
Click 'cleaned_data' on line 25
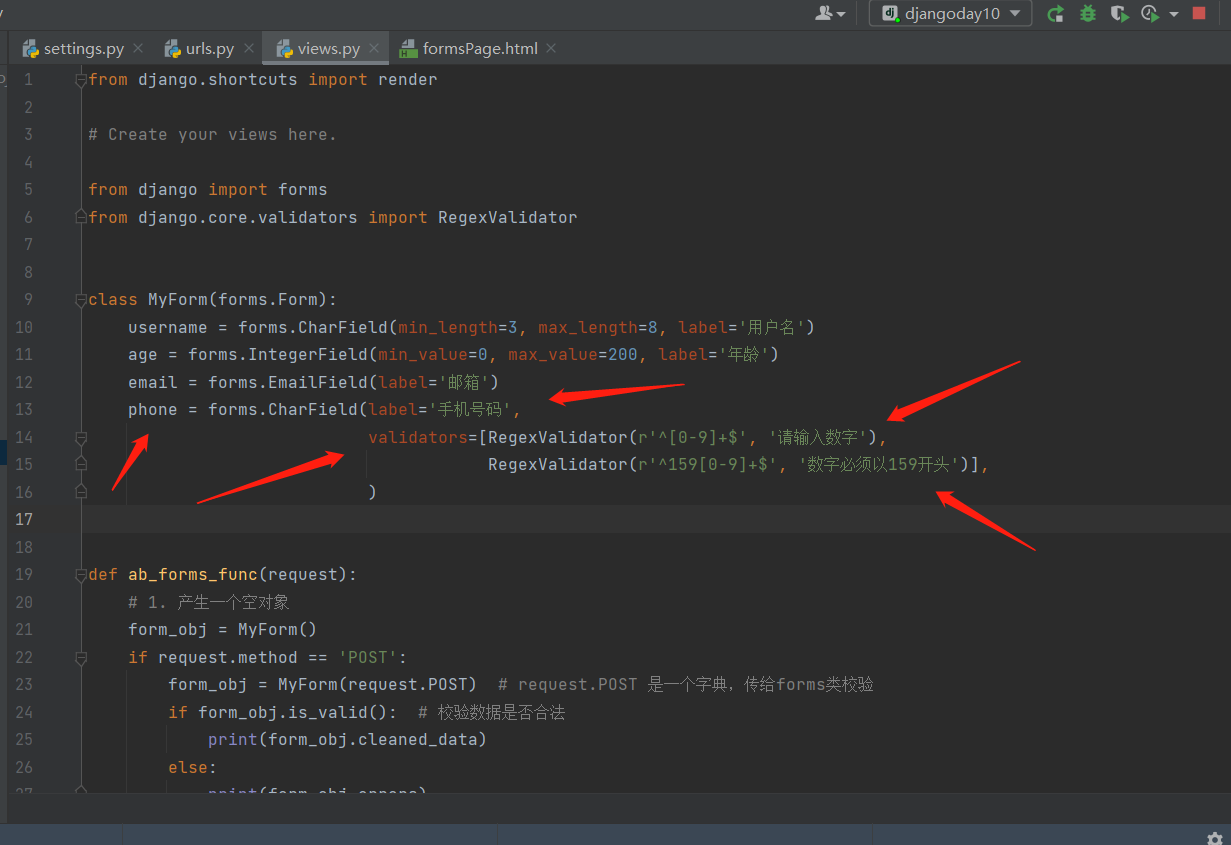click(418, 740)
